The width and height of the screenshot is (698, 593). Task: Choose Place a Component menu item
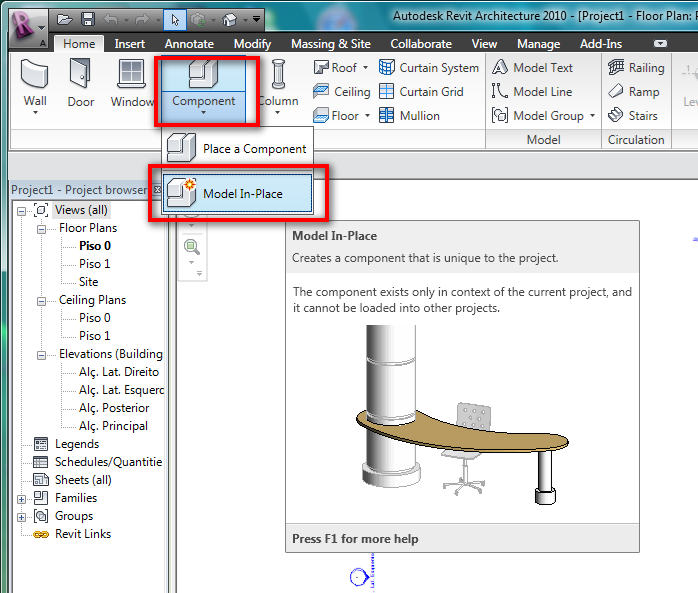[x=237, y=149]
